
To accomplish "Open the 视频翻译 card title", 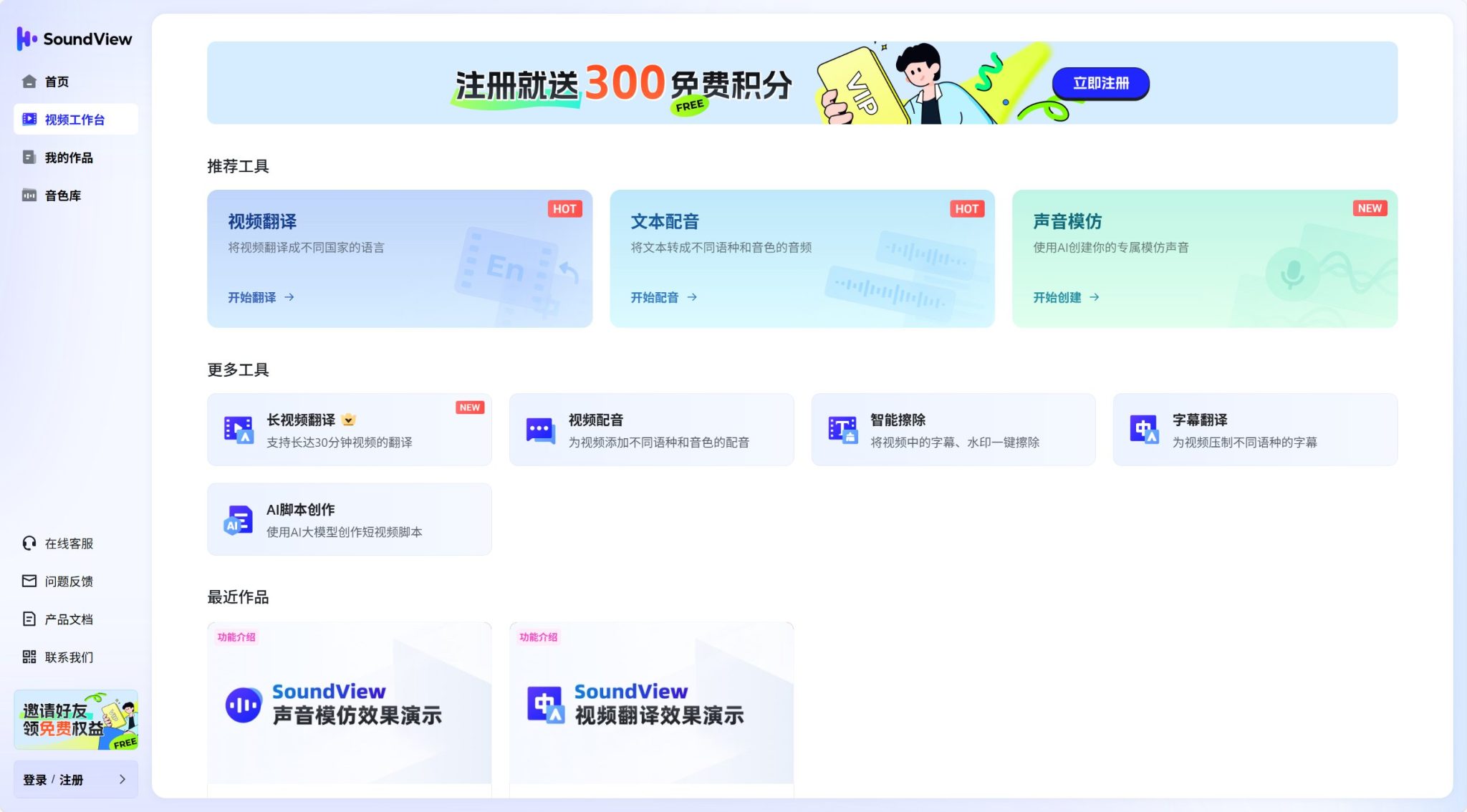I will pos(262,222).
